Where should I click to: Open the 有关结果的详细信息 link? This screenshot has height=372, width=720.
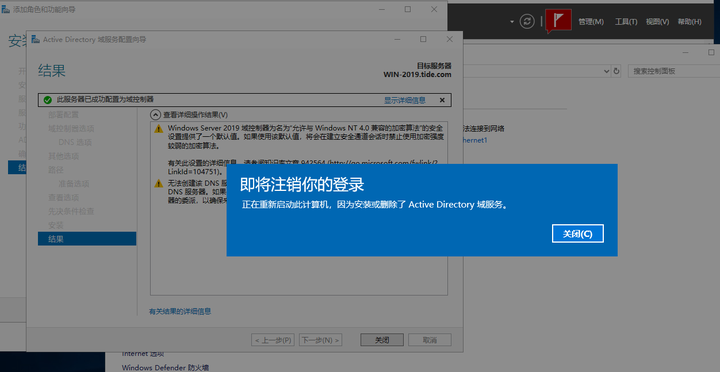point(180,311)
